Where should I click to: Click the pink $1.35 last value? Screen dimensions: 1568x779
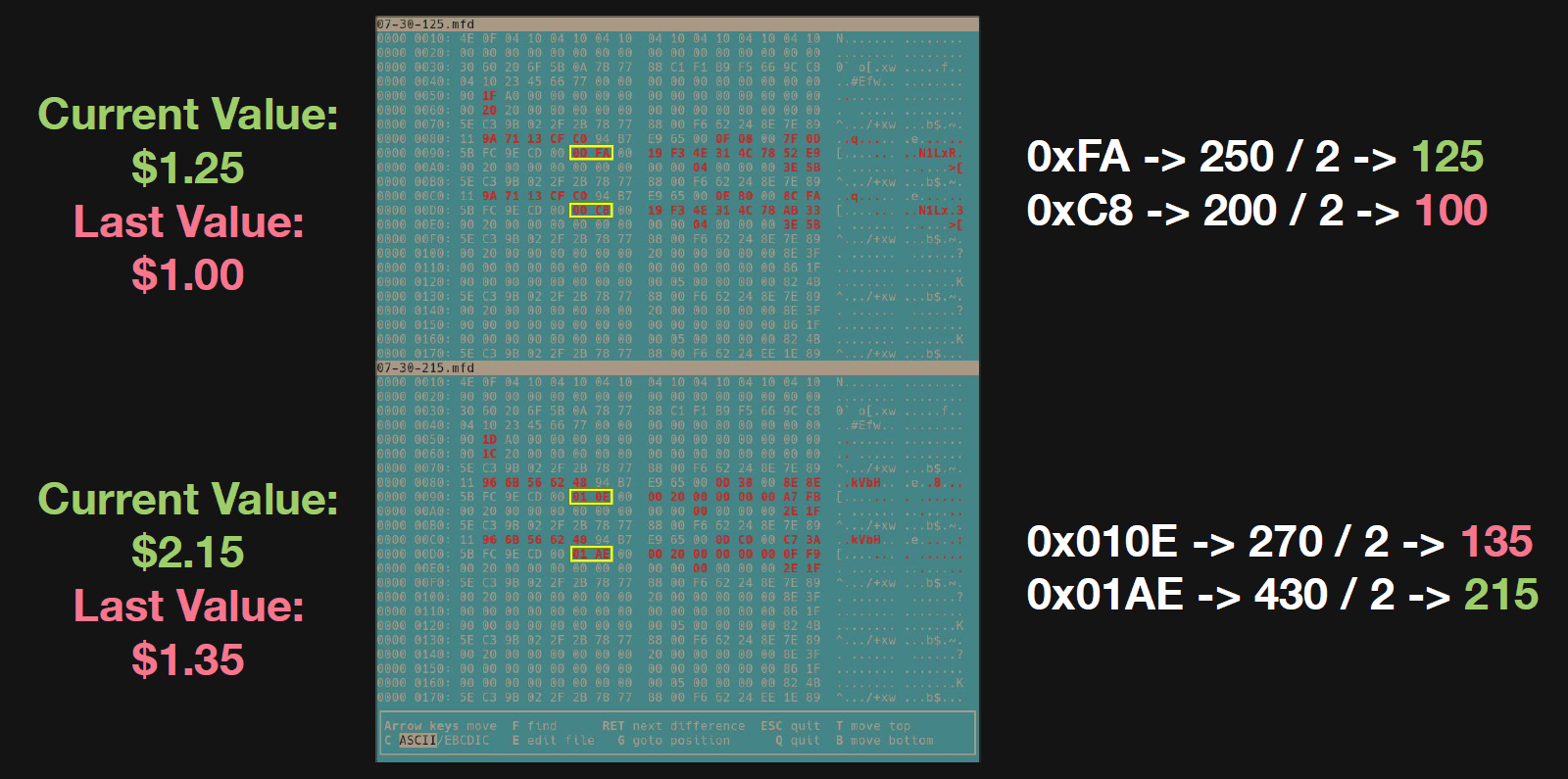(188, 659)
